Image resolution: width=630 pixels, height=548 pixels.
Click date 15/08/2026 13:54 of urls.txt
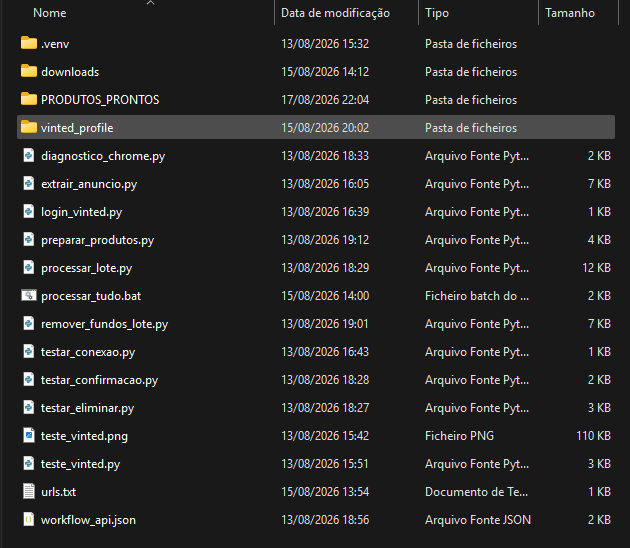[x=325, y=492]
